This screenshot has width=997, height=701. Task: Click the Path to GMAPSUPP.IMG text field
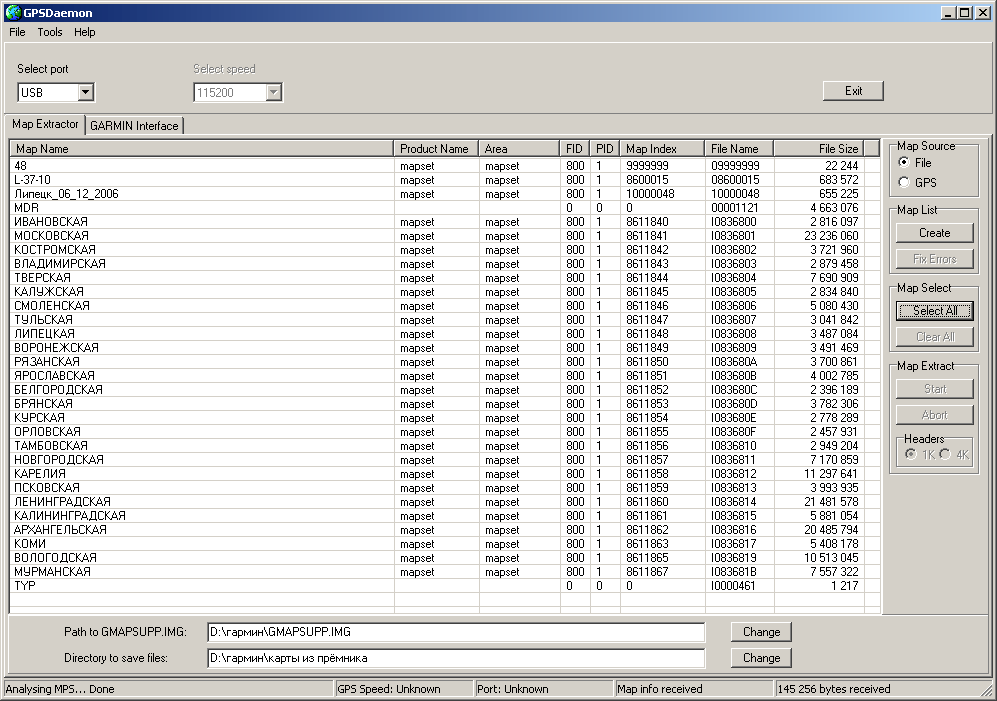[x=455, y=632]
